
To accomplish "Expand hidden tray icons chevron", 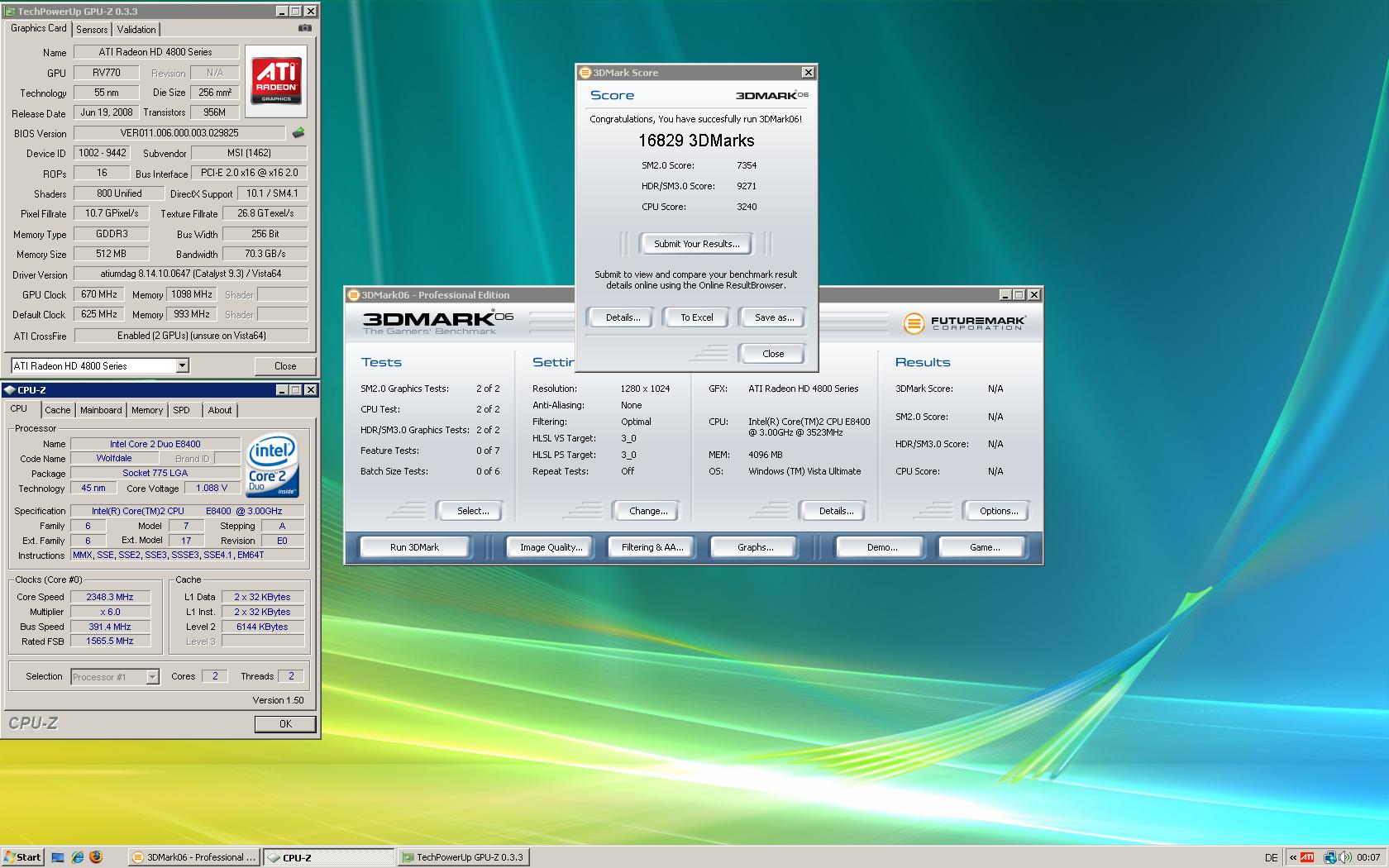I will point(1293,857).
